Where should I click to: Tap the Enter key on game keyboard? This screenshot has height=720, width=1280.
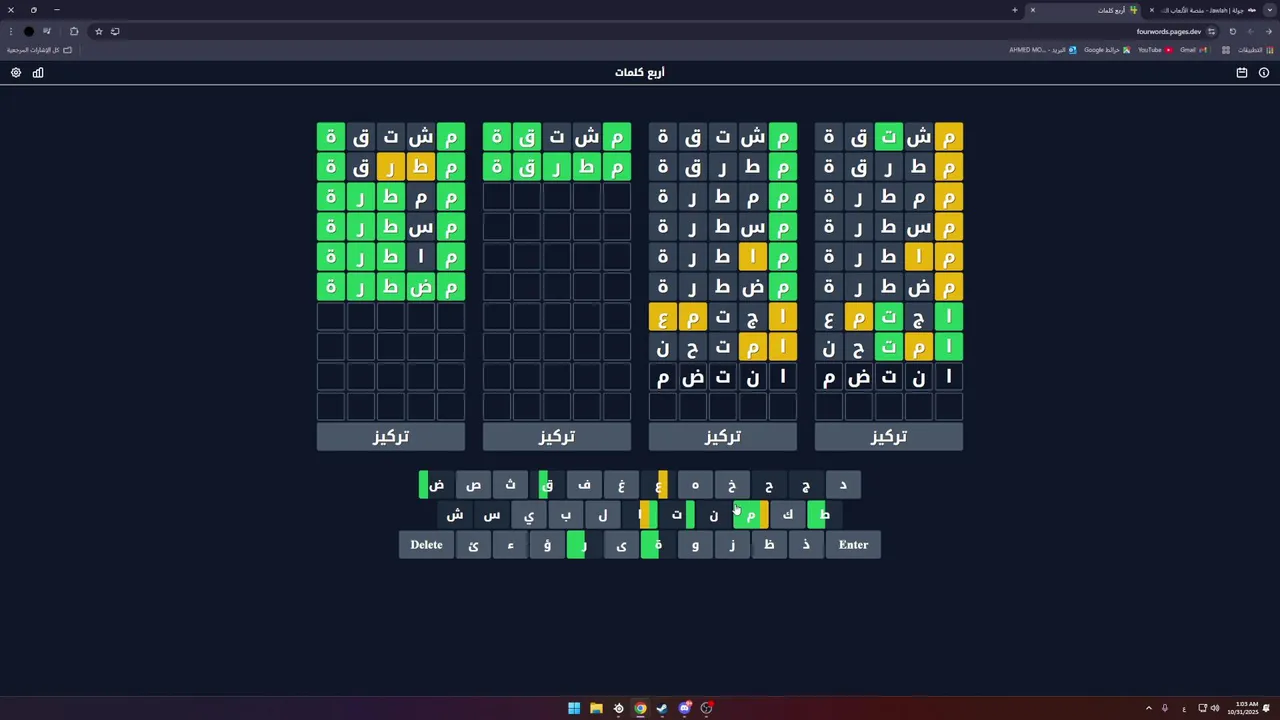point(853,545)
